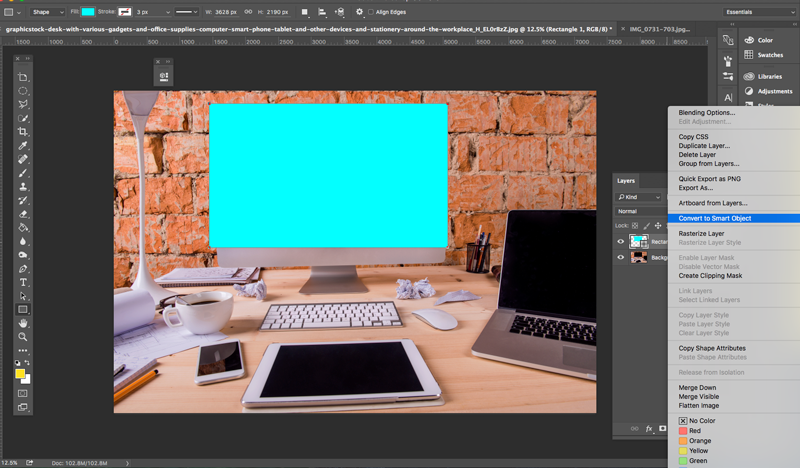Open the tool preset picker dropdown
The height and width of the screenshot is (468, 800).
pyautogui.click(x=13, y=12)
